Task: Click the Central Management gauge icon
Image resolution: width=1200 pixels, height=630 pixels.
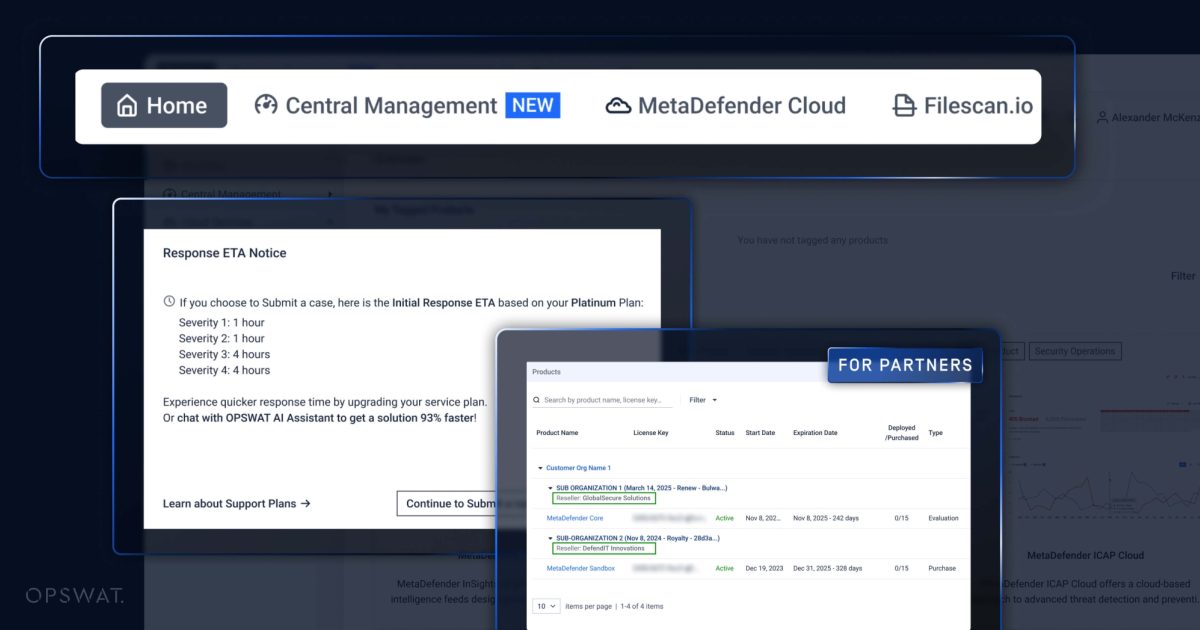Action: 265,105
